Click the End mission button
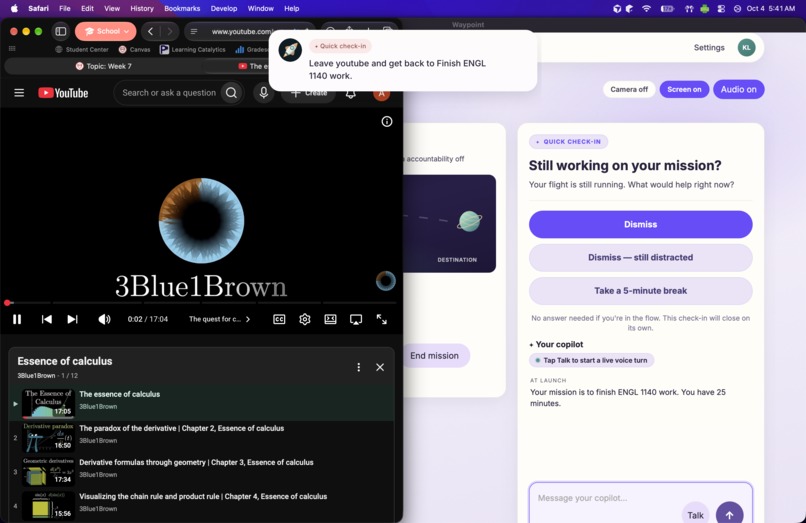The image size is (806, 523). (434, 355)
